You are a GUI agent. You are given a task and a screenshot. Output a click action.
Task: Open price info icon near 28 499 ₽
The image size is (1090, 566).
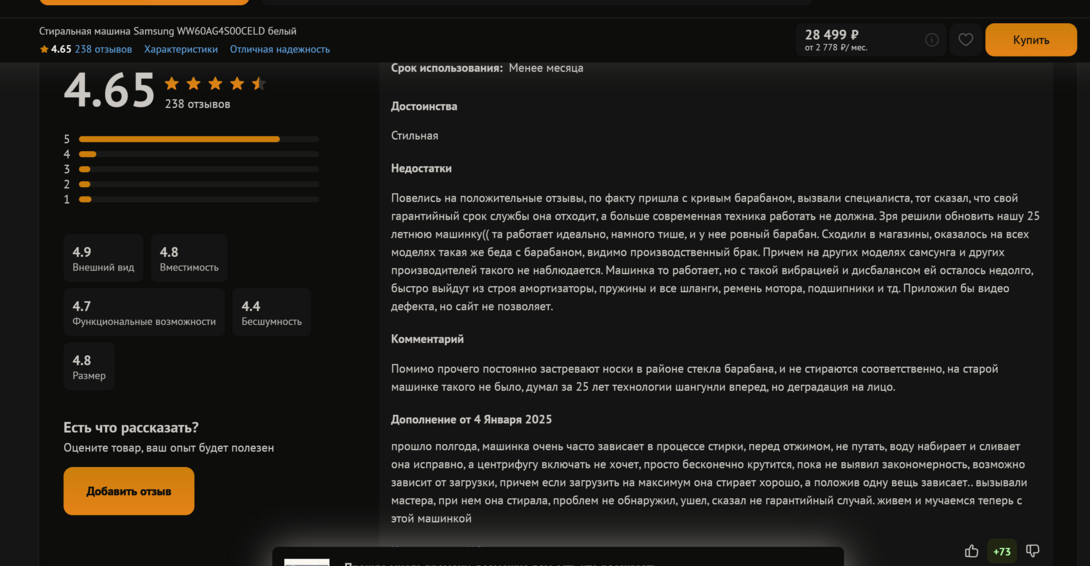(932, 40)
